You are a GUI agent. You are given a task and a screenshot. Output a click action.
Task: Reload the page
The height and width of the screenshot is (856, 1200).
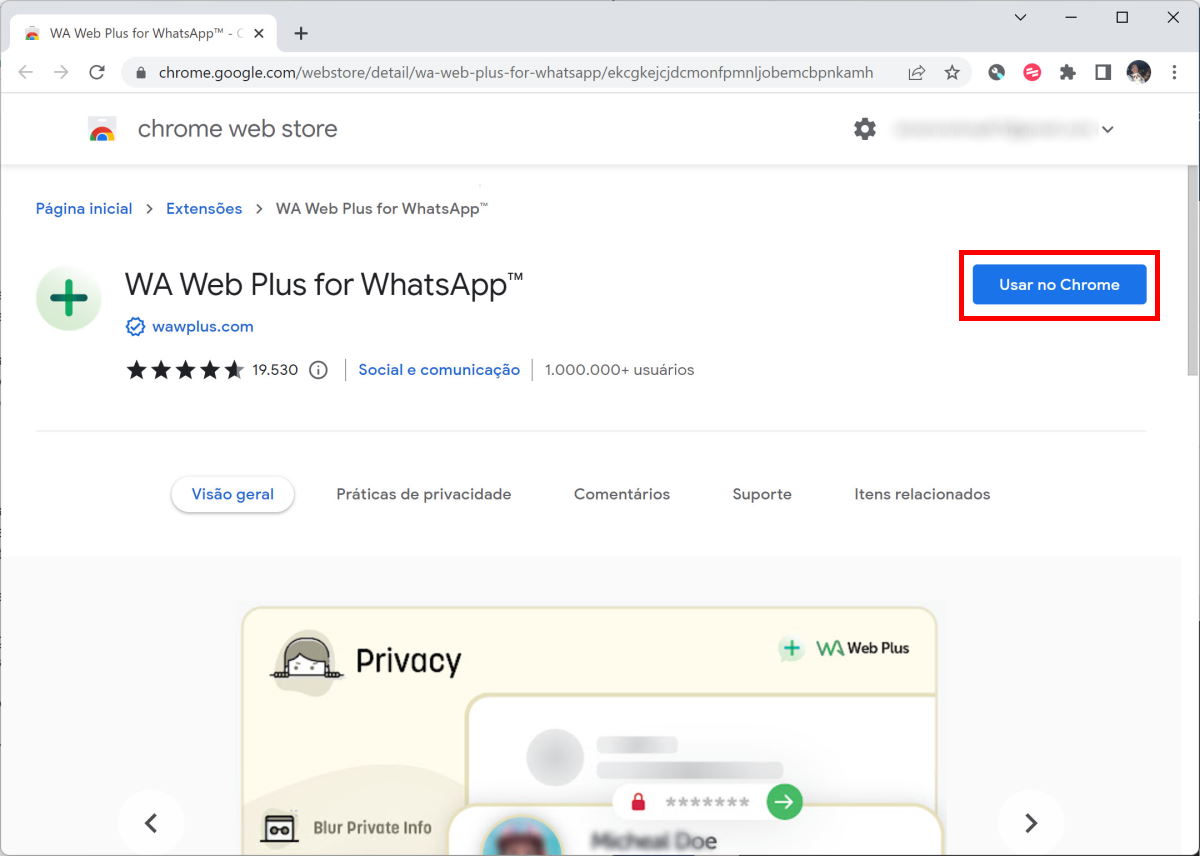[x=97, y=72]
